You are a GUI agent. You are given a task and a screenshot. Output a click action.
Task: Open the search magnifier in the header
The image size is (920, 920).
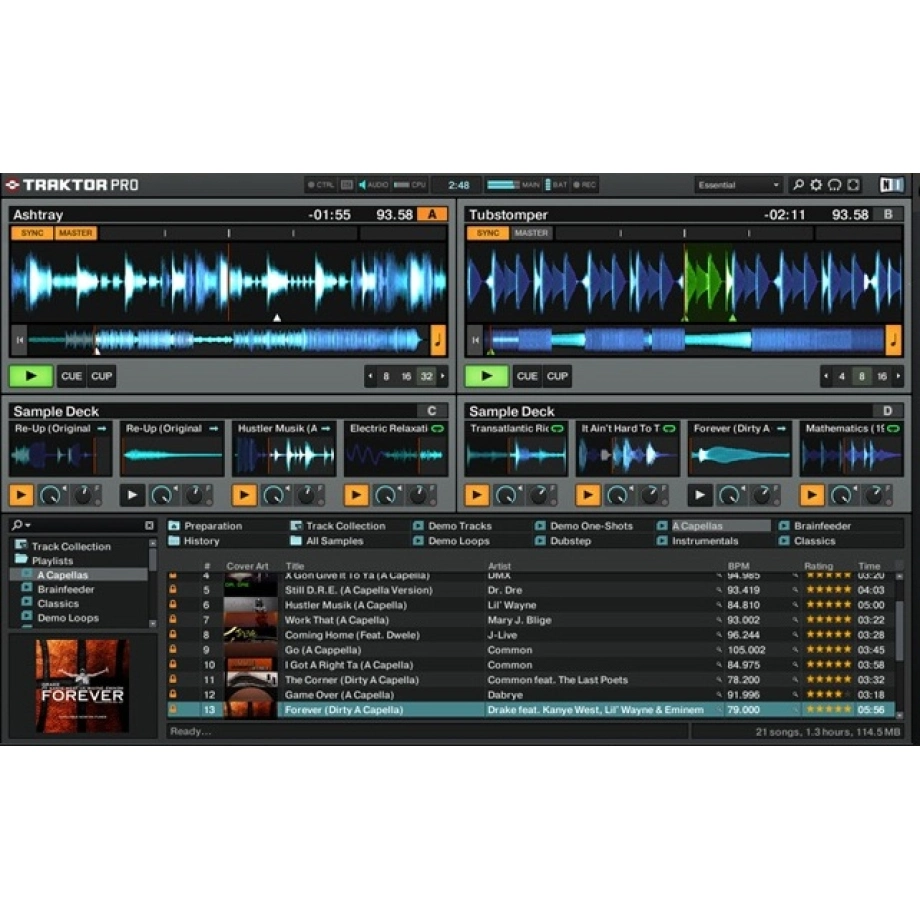[x=798, y=185]
